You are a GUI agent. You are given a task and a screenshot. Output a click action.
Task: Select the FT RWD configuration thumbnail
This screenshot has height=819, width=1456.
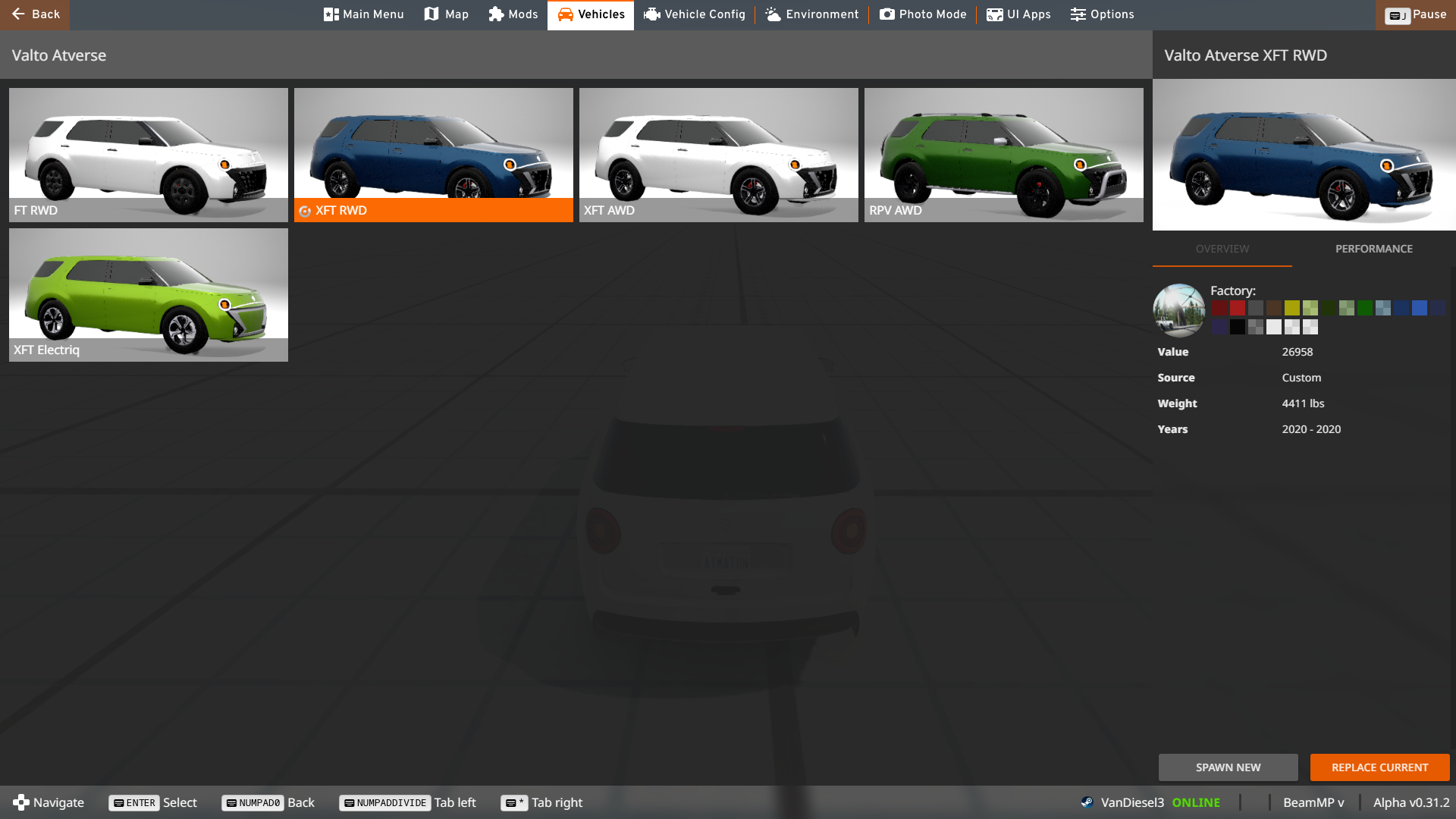(148, 155)
